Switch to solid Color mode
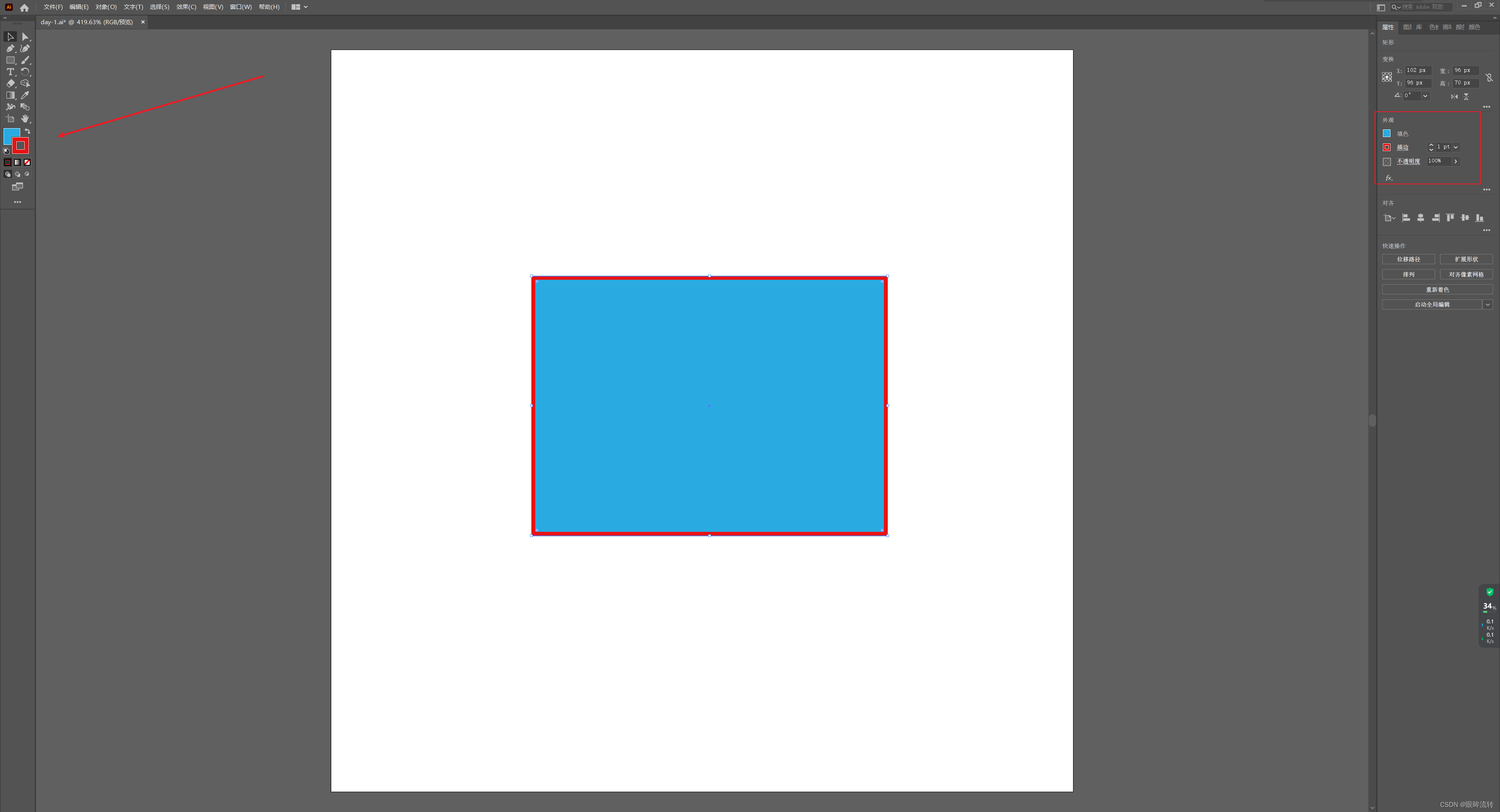 7,162
